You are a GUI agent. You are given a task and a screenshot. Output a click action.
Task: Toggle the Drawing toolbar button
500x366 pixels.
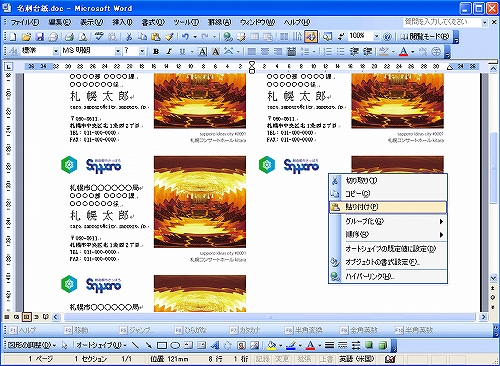[x=311, y=37]
